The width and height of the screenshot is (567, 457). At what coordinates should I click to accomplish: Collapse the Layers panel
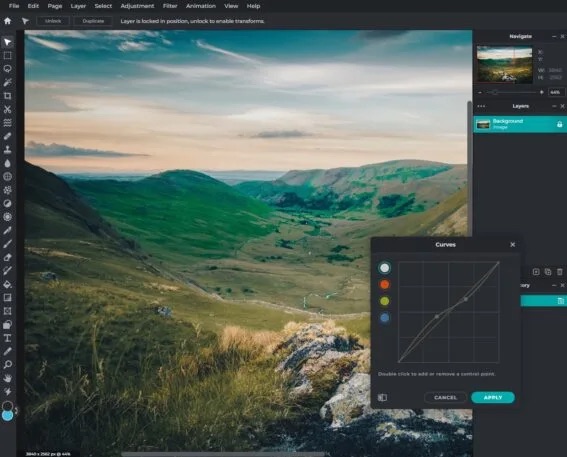point(554,106)
